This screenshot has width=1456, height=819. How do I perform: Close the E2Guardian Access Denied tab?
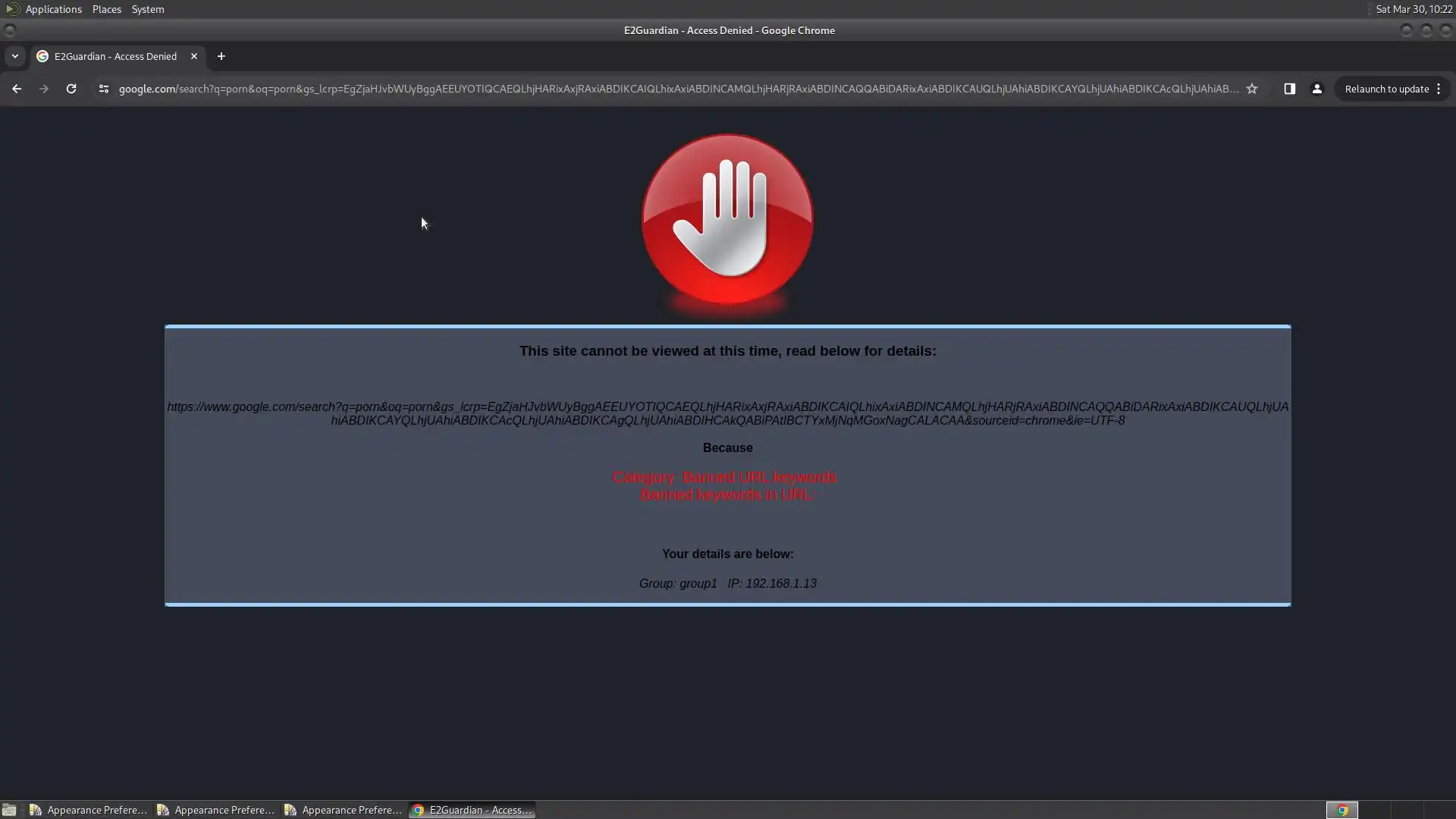click(x=194, y=56)
